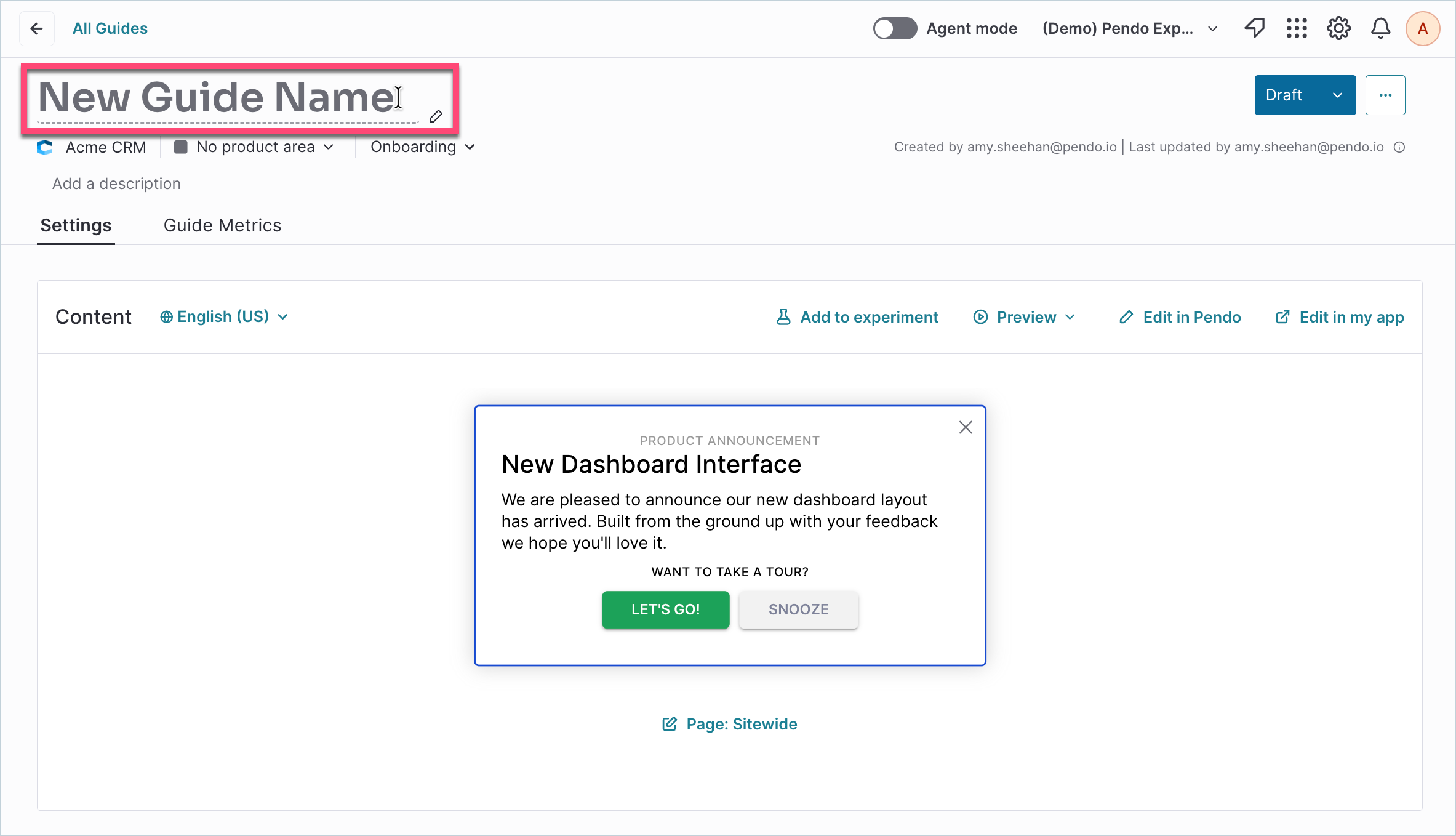Click the PRODUCT ANNOUNCEMENT label
This screenshot has width=1456, height=836.
click(730, 441)
